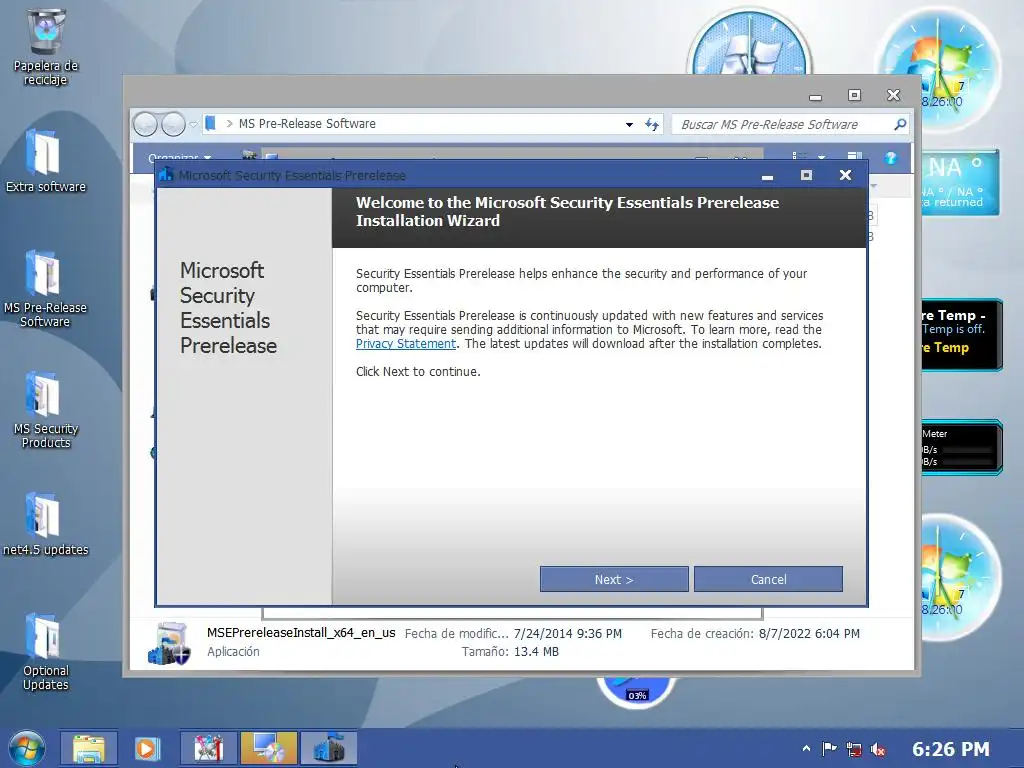Open the third taskbar toolbox application icon

pyautogui.click(x=208, y=748)
